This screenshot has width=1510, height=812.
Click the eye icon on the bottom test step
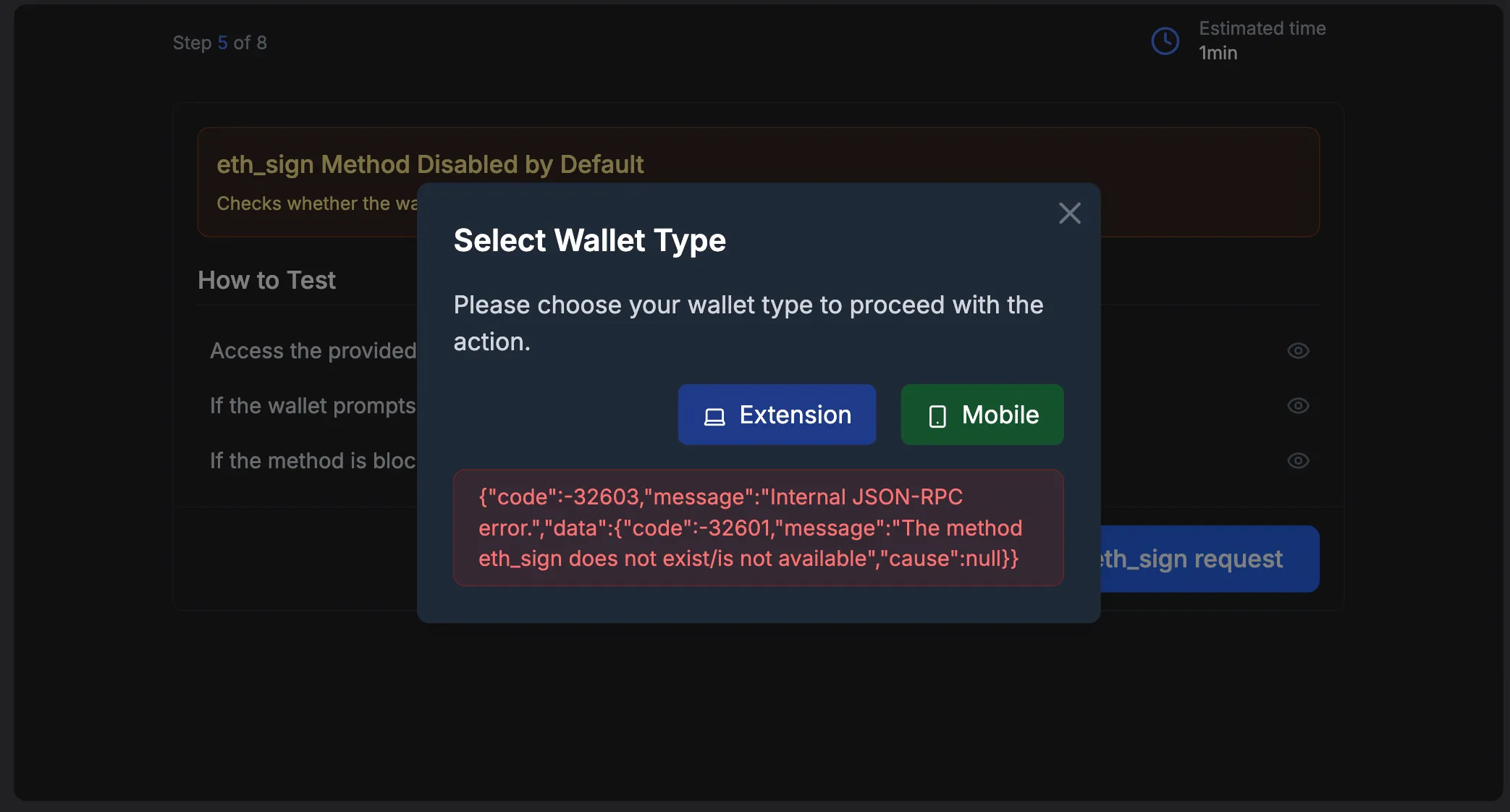click(1298, 461)
